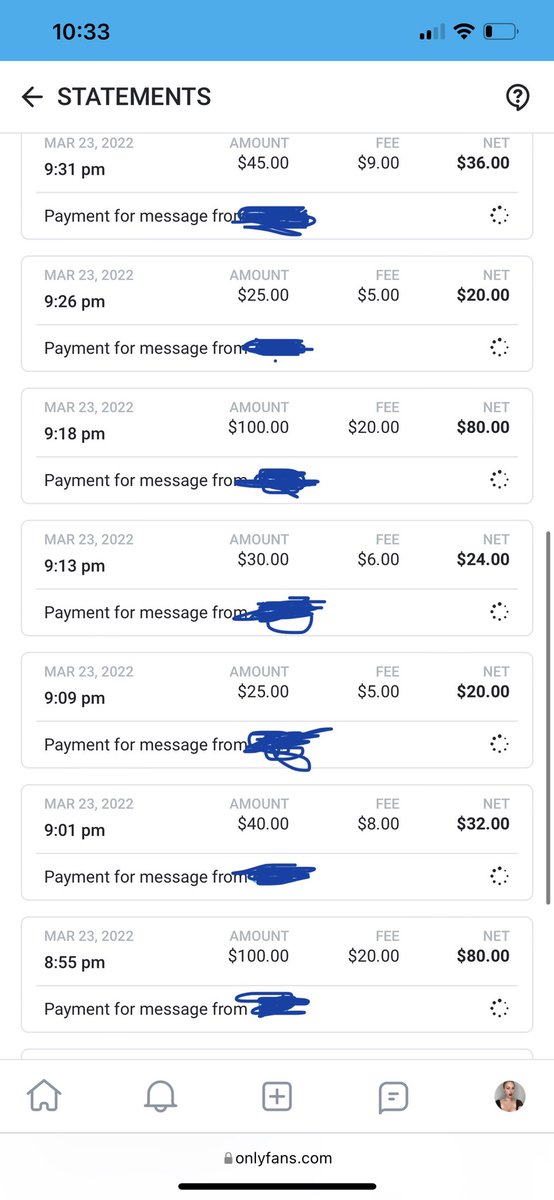The image size is (554, 1200).
Task: Tap the pending status icon for 9:13 pm payment
Action: coord(499,612)
